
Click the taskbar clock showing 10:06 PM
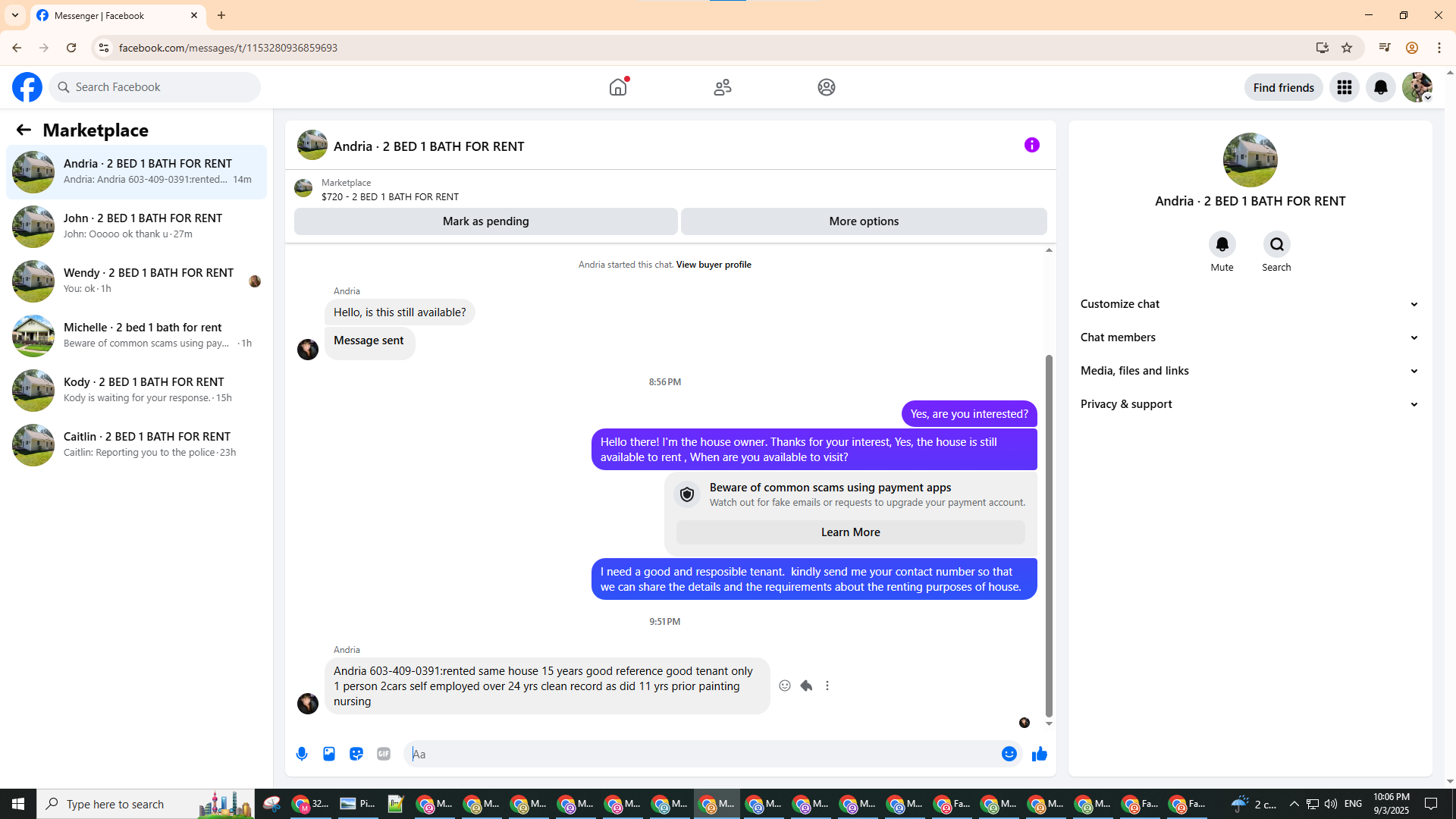[x=1391, y=804]
